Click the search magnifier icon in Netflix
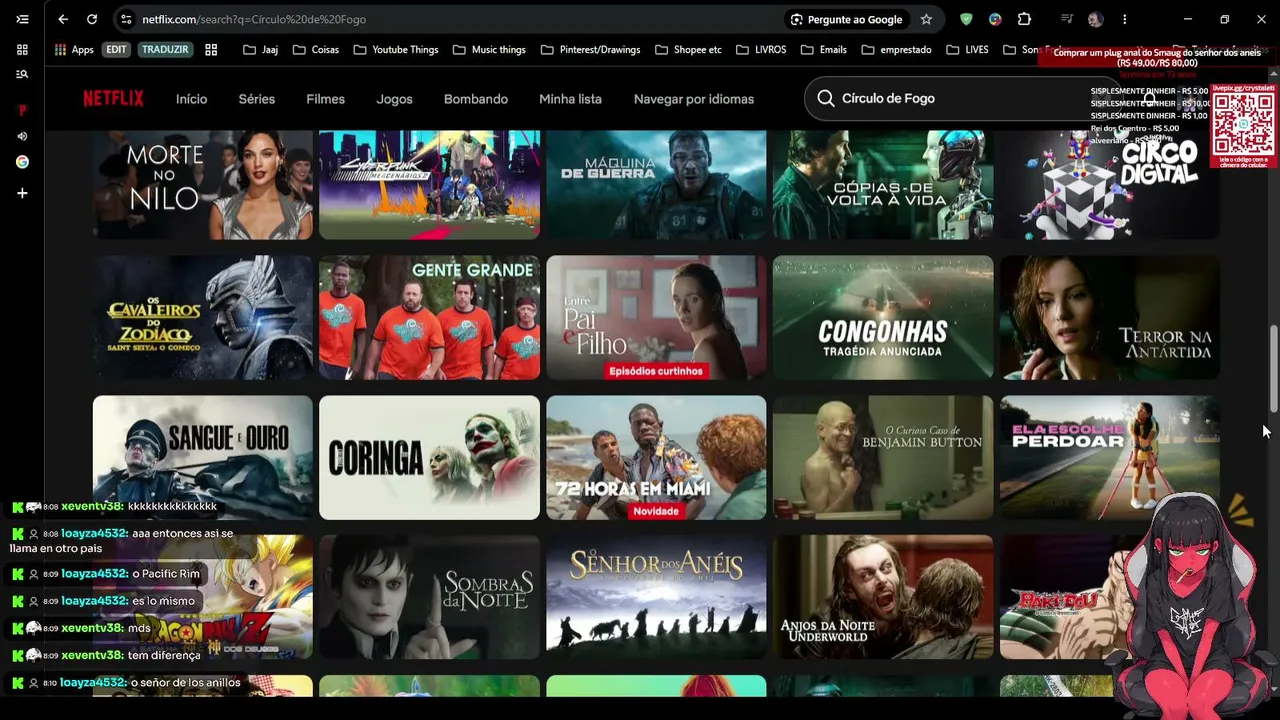The width and height of the screenshot is (1280, 720). point(825,98)
